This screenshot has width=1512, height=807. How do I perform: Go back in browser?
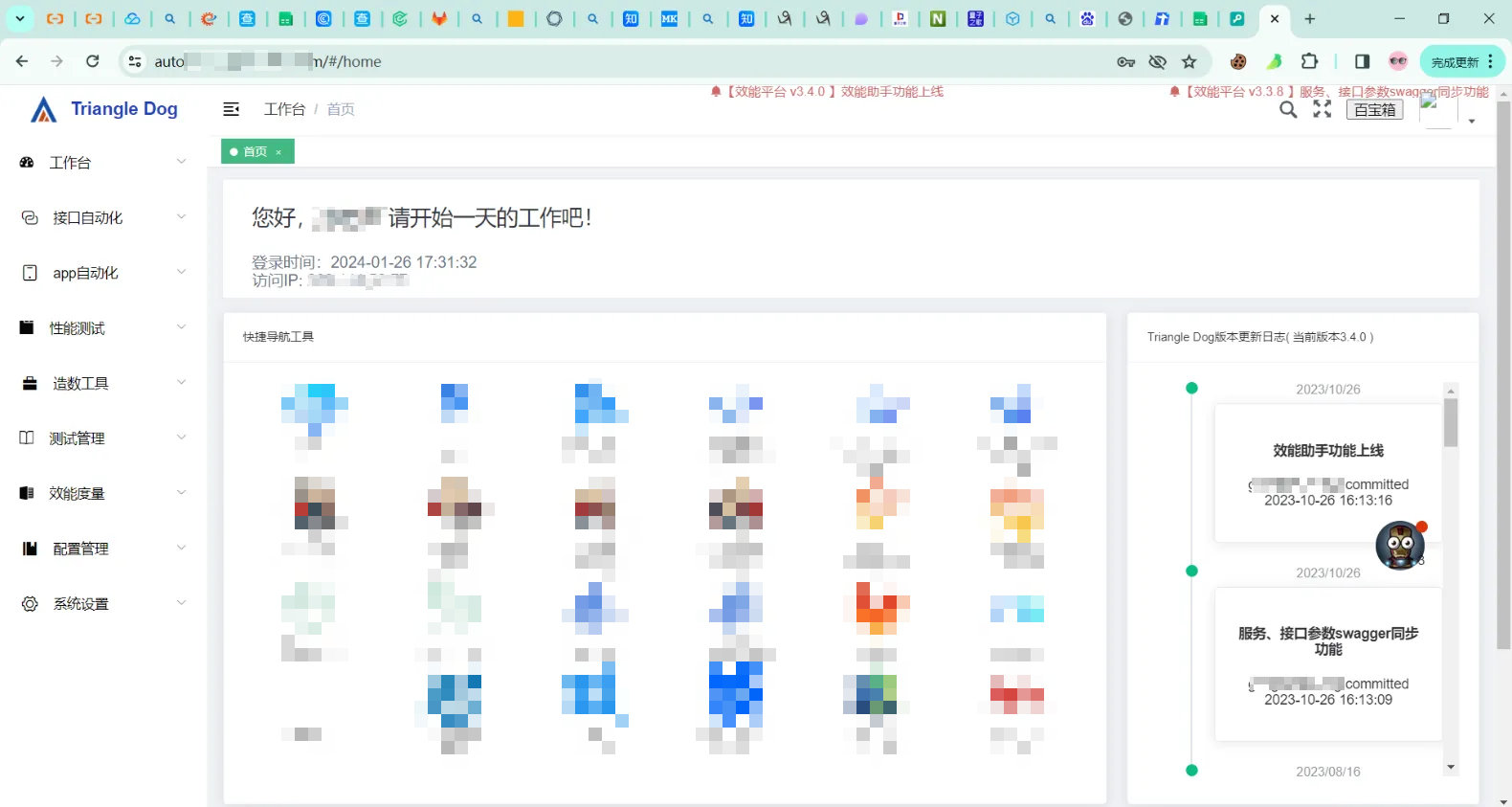pos(22,61)
